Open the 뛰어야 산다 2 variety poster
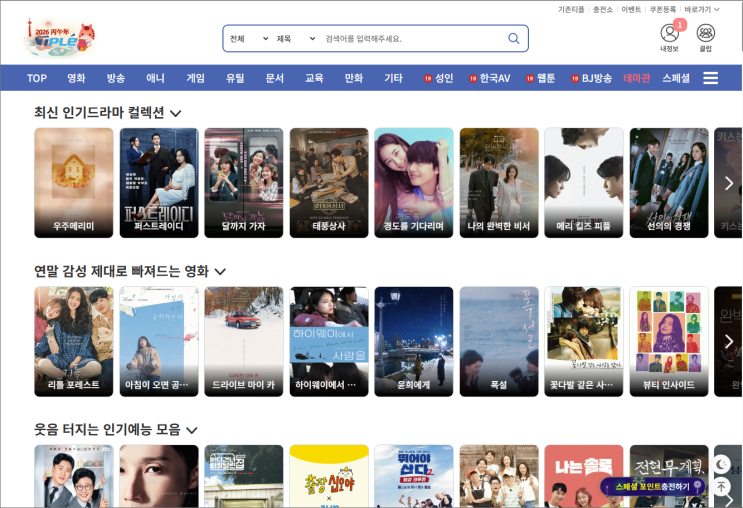Image resolution: width=743 pixels, height=508 pixels. coord(414,476)
